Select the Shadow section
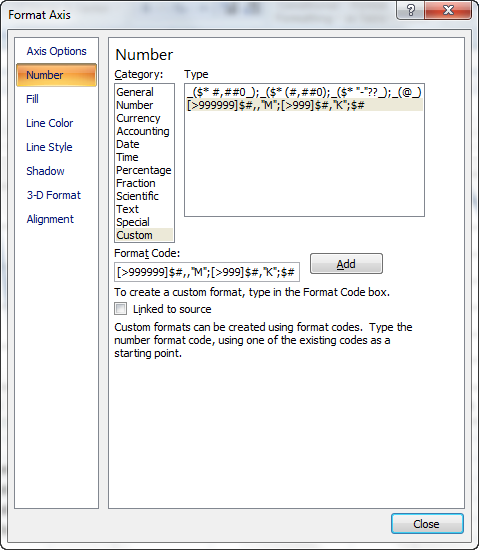 [45, 171]
